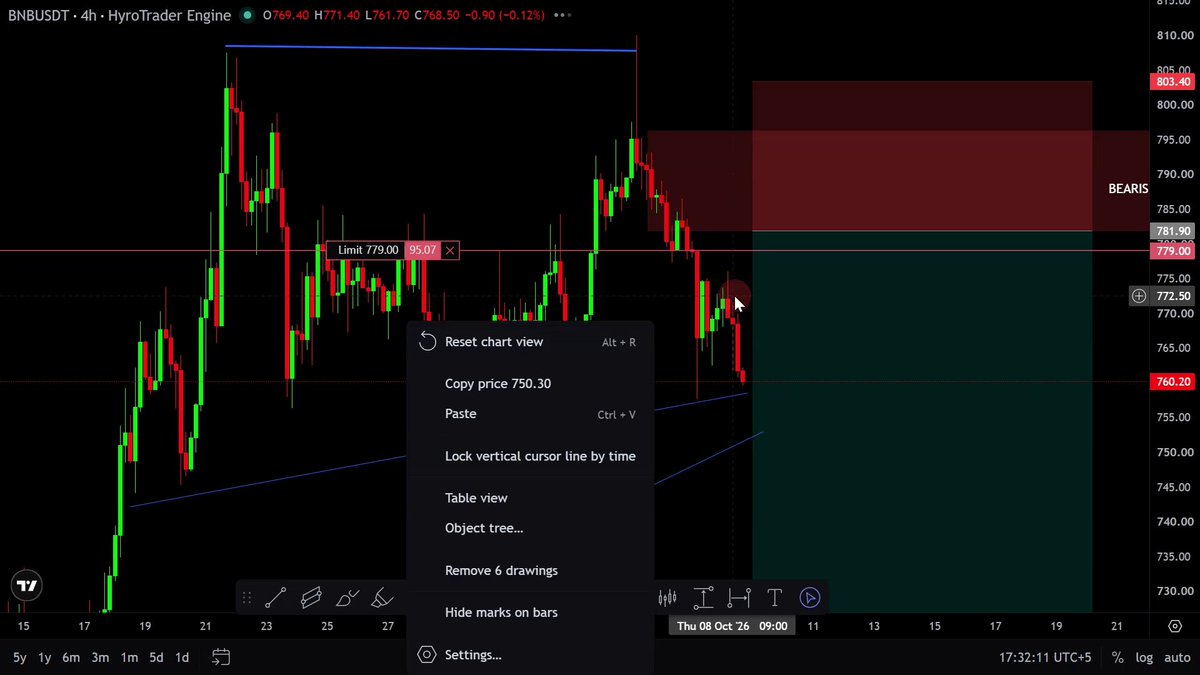
Task: Choose Reset chart view from context menu
Action: tap(530, 342)
